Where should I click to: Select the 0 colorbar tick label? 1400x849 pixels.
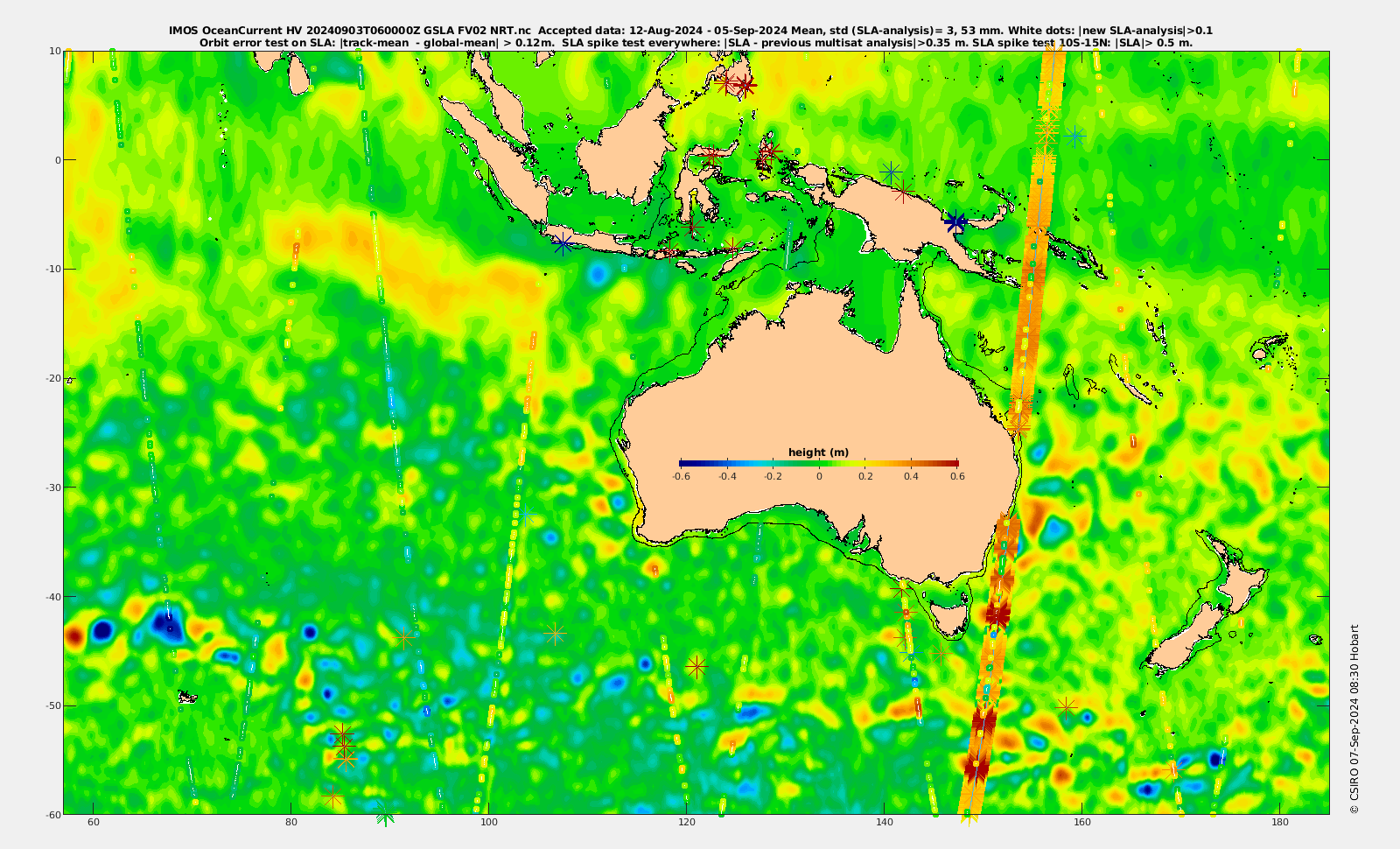[819, 477]
